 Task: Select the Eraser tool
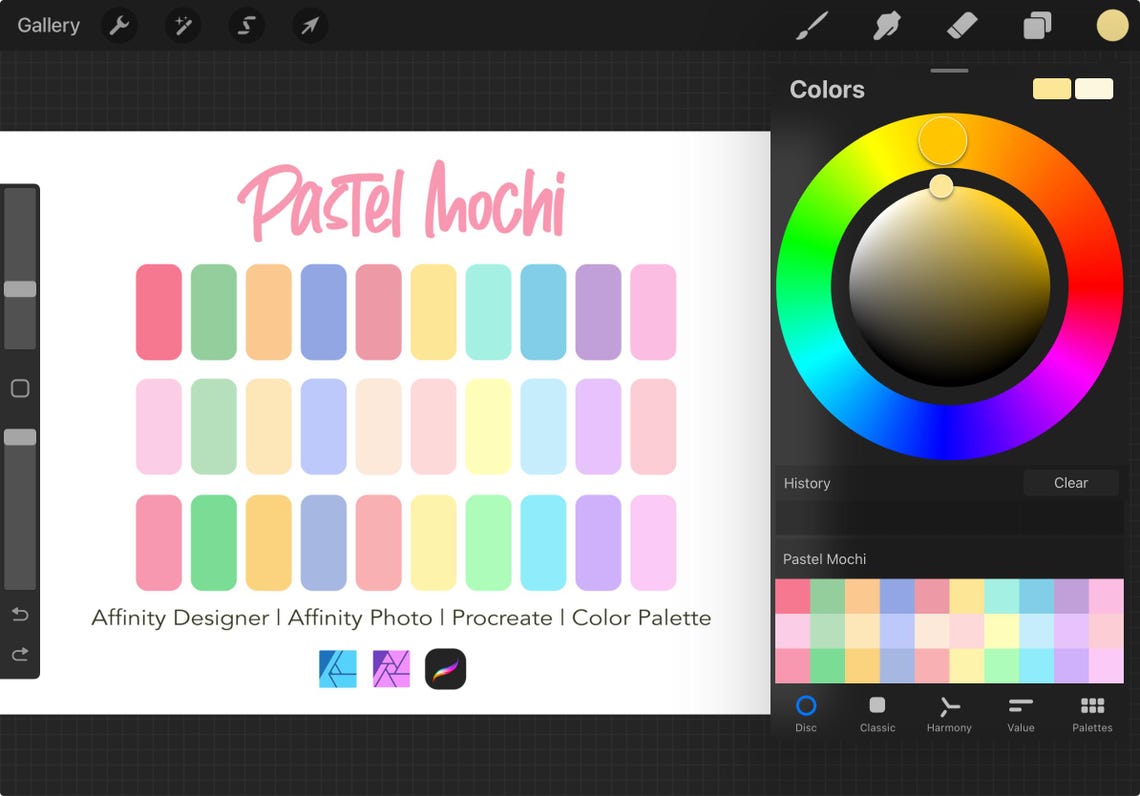(961, 25)
